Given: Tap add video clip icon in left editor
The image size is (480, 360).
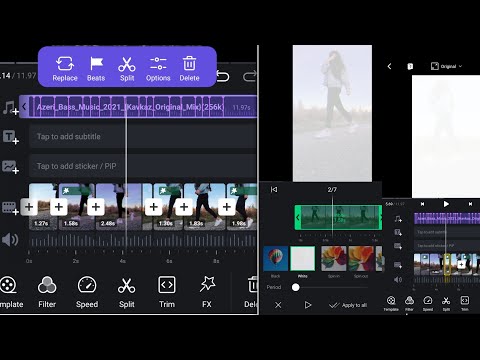Looking at the screenshot, I should 10,208.
